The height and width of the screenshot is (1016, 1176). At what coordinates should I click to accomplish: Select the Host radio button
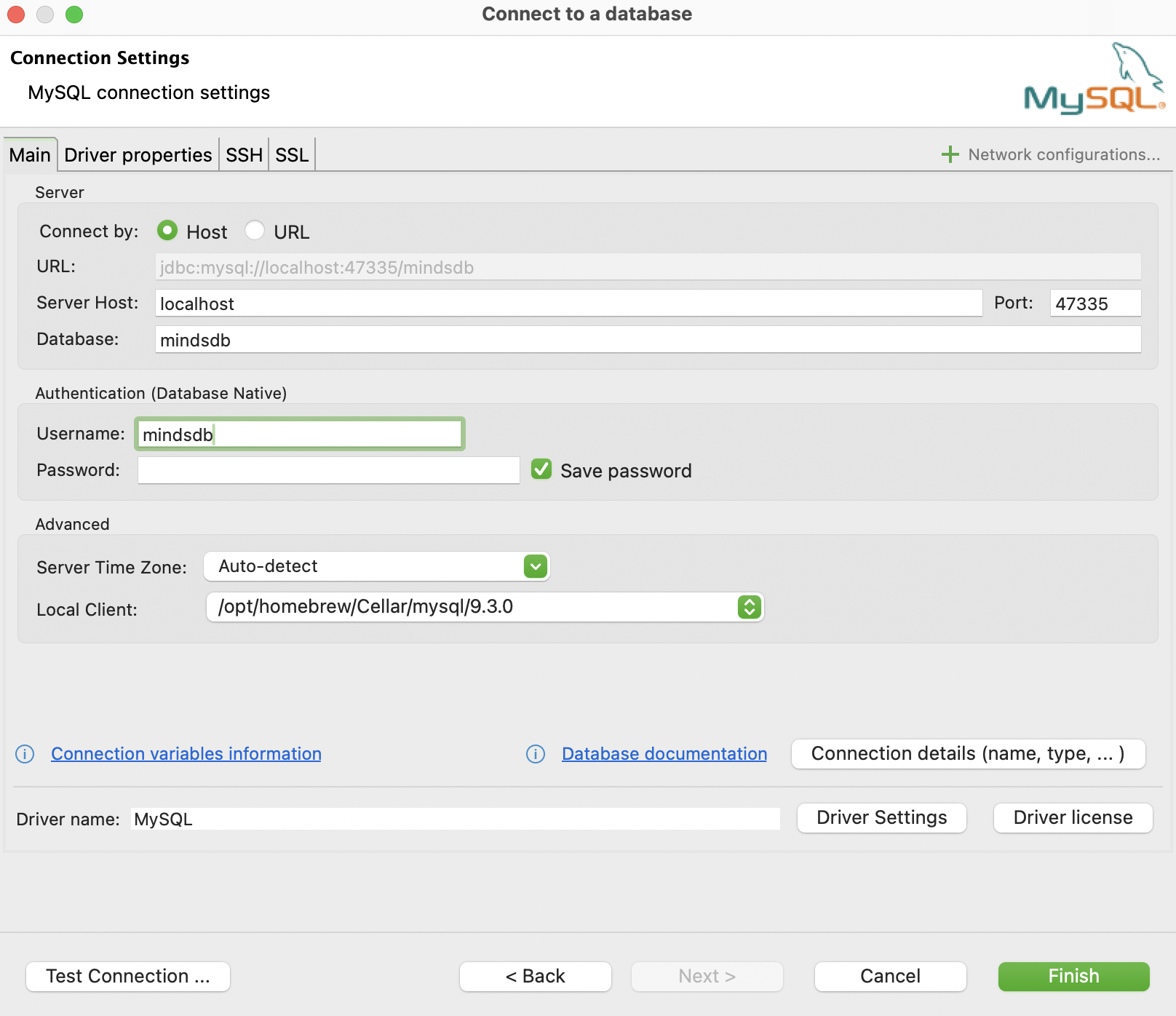[x=167, y=231]
